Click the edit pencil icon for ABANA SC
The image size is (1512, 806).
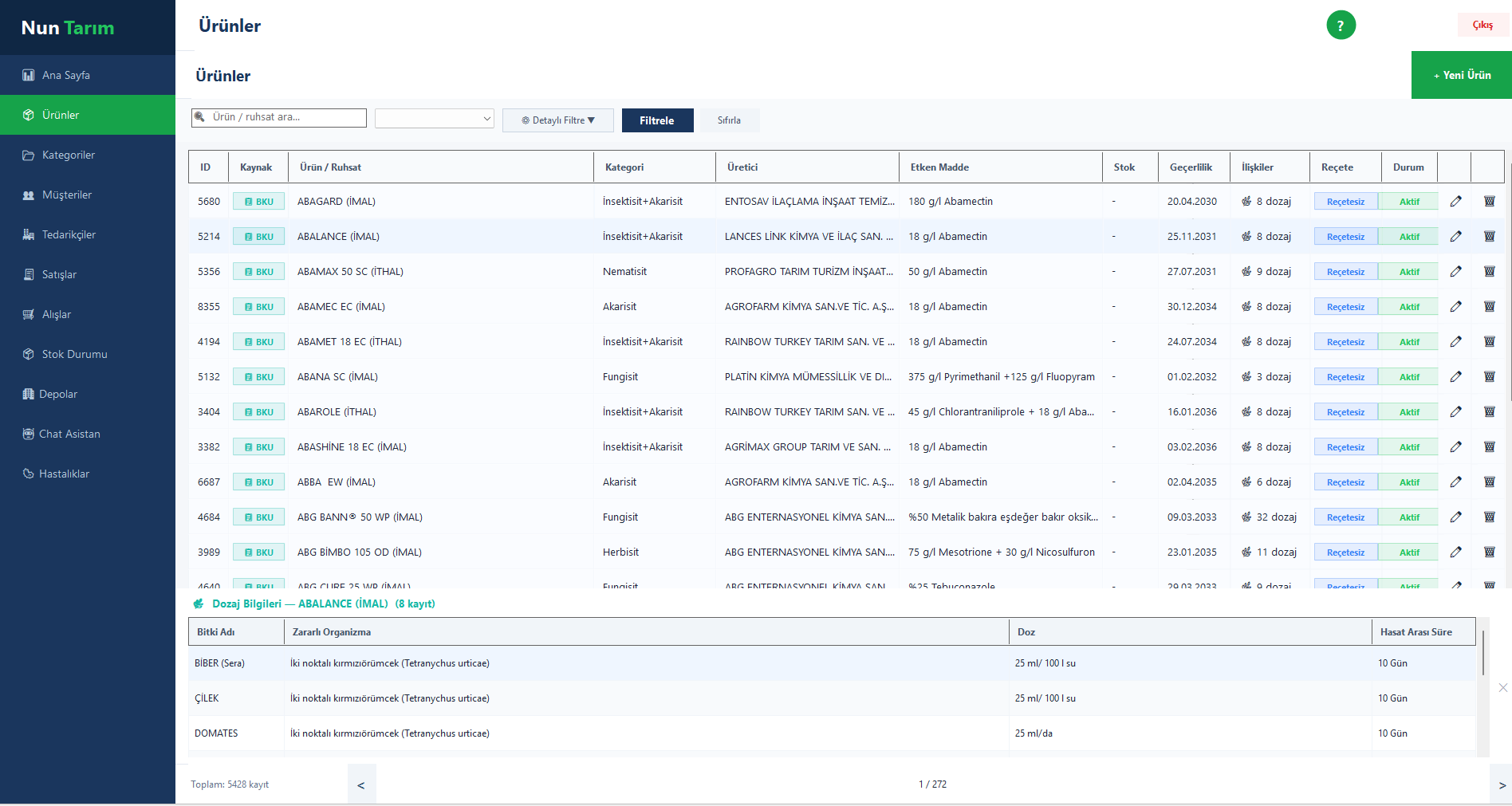coord(1455,377)
